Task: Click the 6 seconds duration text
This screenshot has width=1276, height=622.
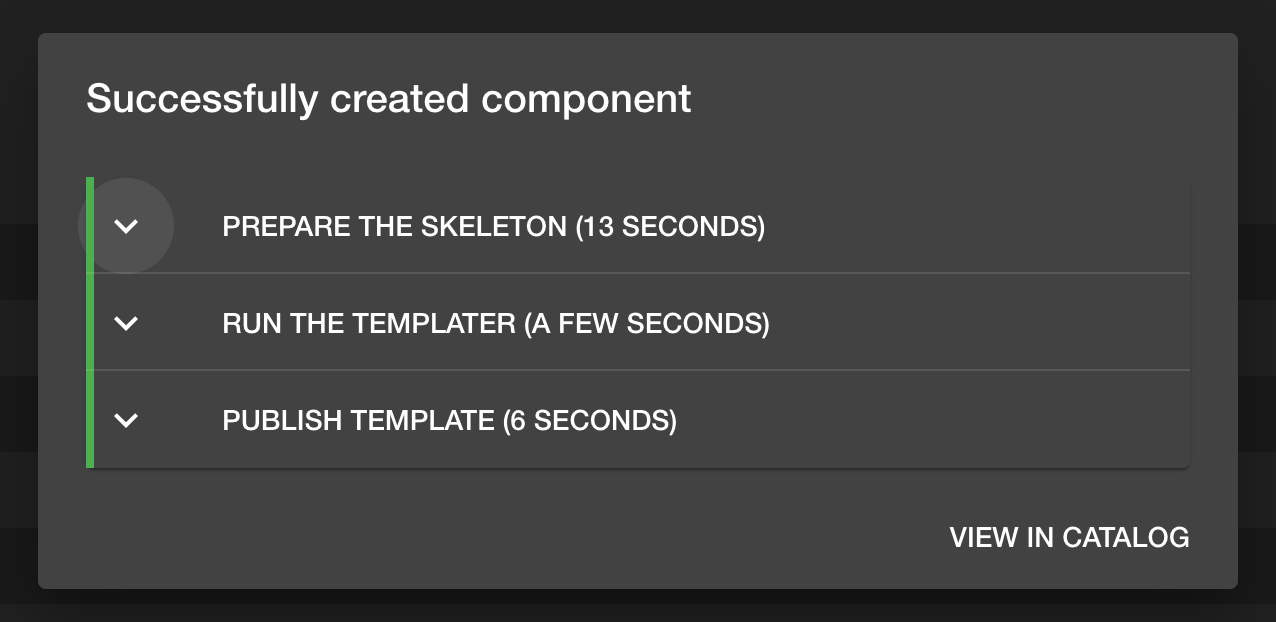Action: [x=589, y=420]
